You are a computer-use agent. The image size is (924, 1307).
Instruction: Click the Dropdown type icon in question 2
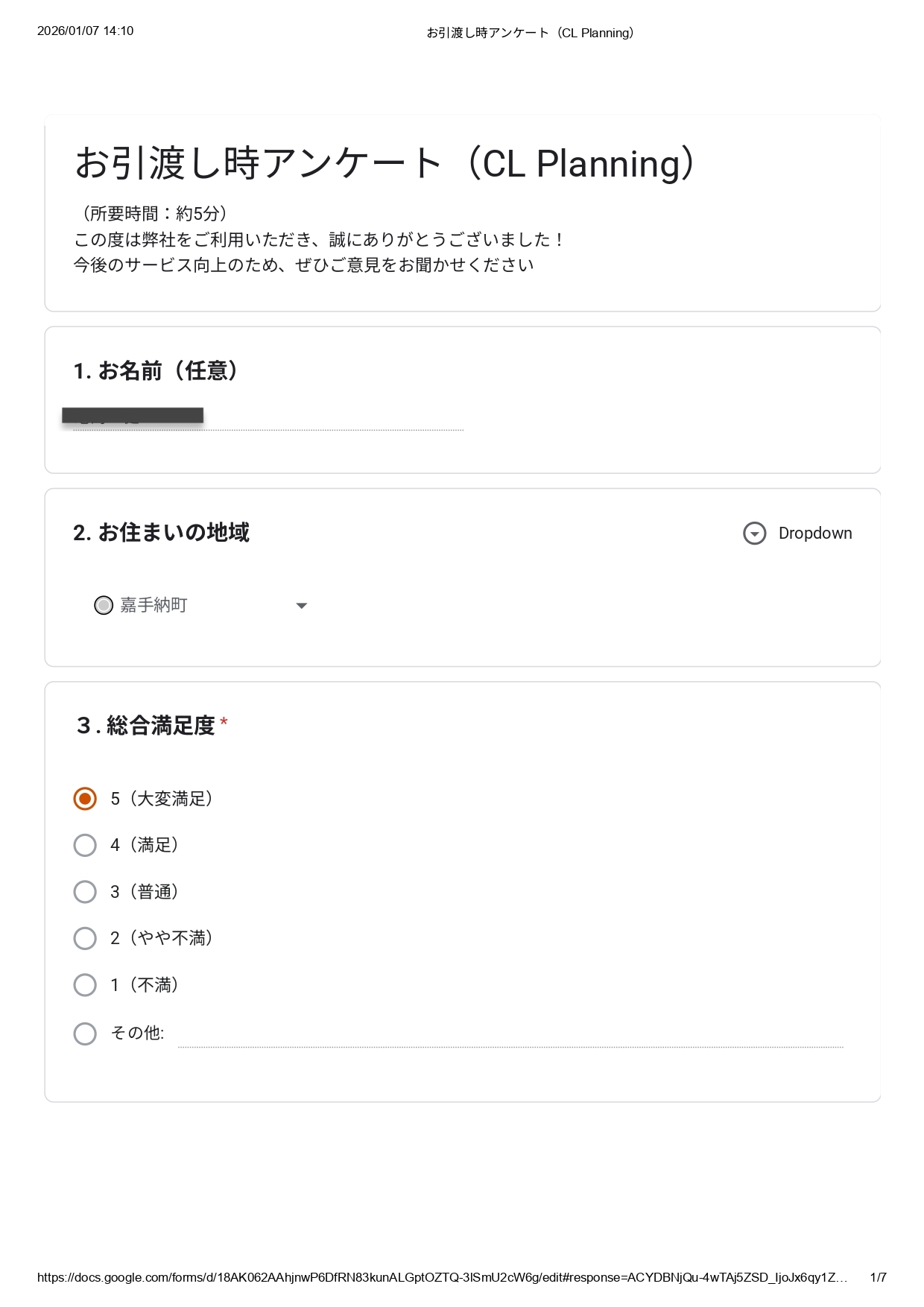pos(754,534)
